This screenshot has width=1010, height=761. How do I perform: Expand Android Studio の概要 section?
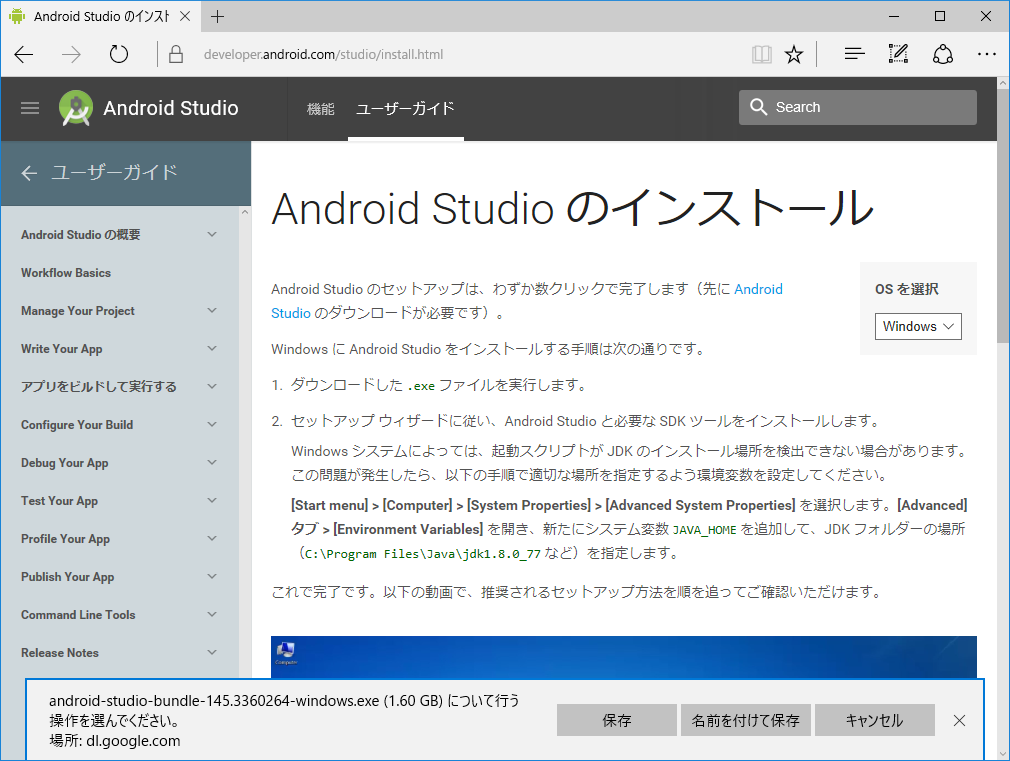point(212,235)
